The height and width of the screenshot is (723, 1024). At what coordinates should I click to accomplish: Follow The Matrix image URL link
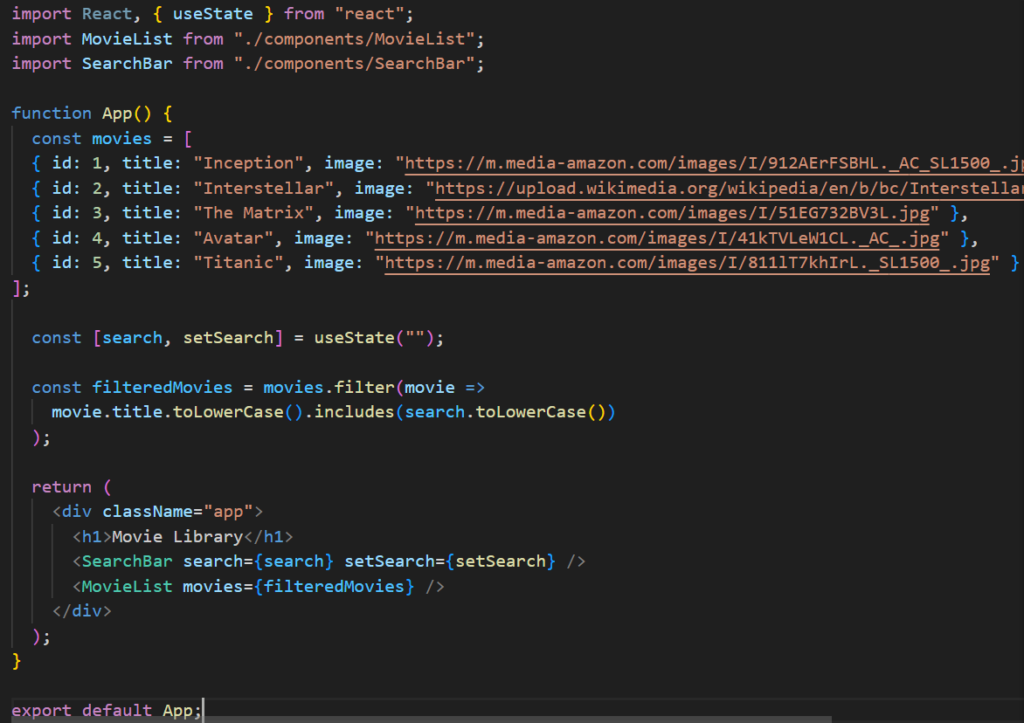(674, 213)
